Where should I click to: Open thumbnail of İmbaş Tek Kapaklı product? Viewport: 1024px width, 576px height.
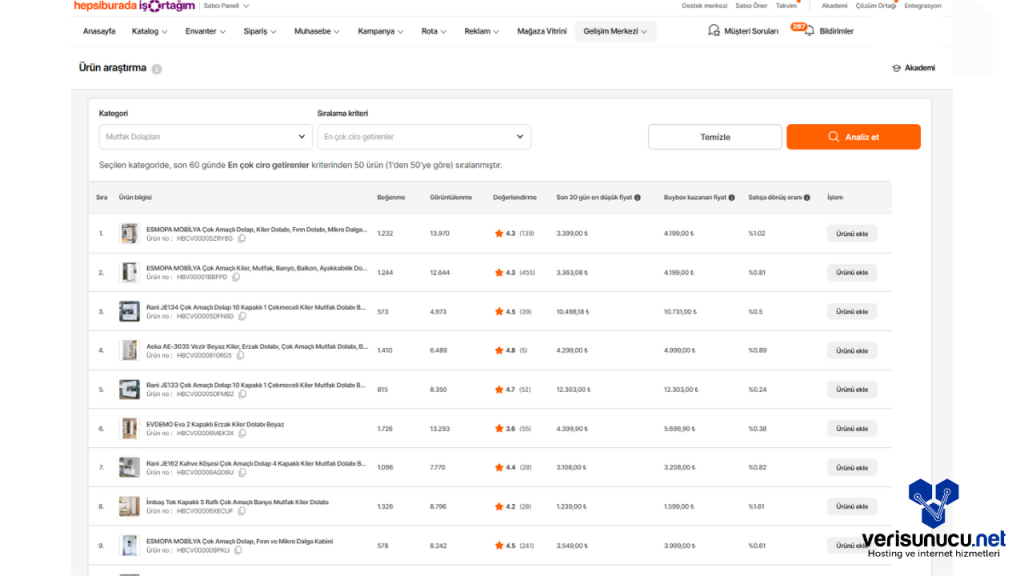point(129,506)
